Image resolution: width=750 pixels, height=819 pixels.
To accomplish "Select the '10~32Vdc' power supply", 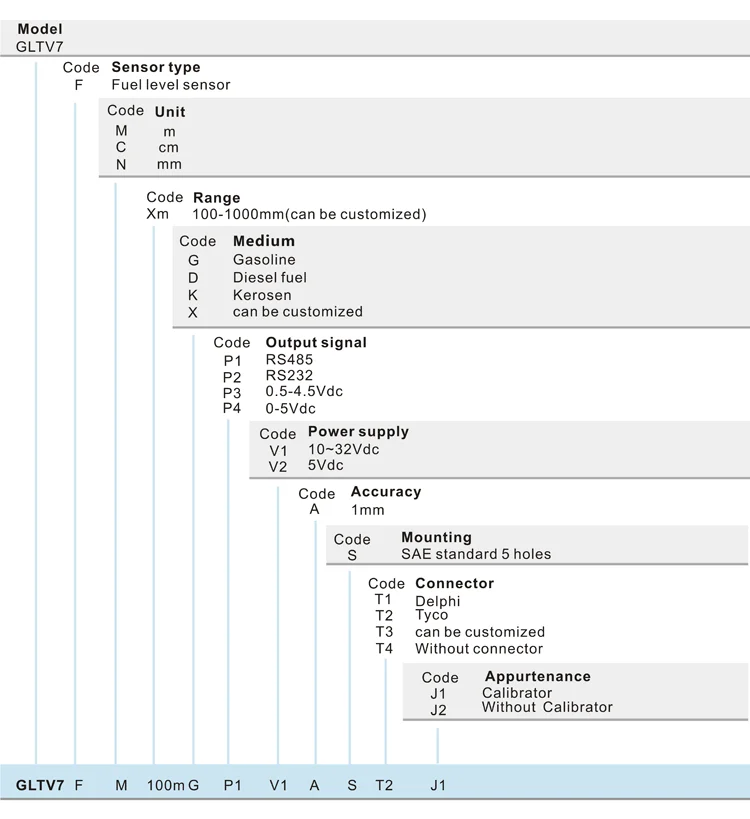I will [x=344, y=449].
